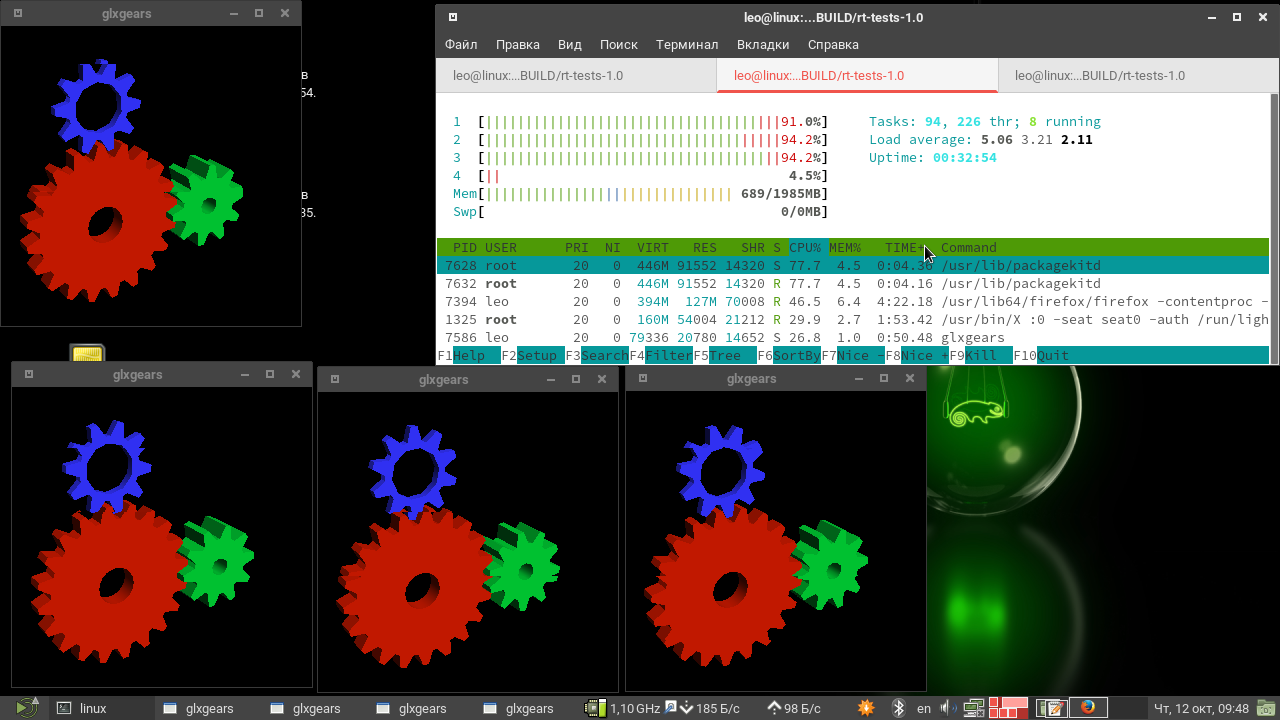The height and width of the screenshot is (720, 1280).
Task: Open the main menu launcher in taskbar
Action: [26, 708]
